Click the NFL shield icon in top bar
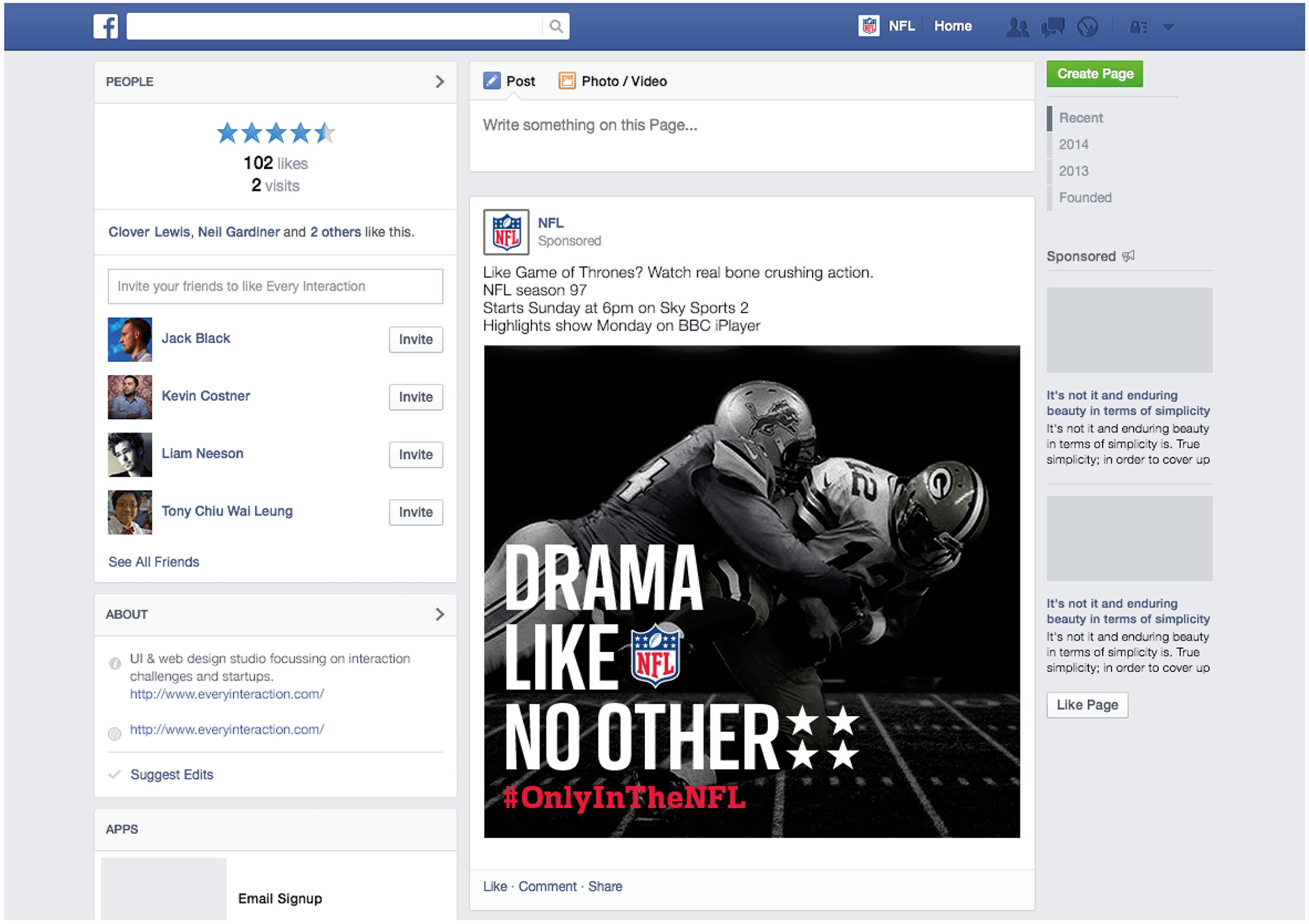 (869, 26)
